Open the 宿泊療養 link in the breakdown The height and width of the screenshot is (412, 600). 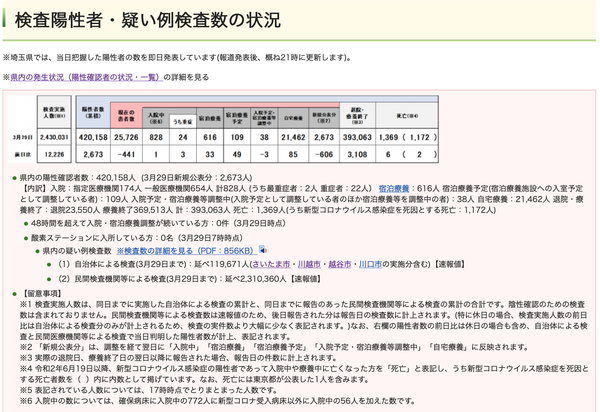pos(394,188)
